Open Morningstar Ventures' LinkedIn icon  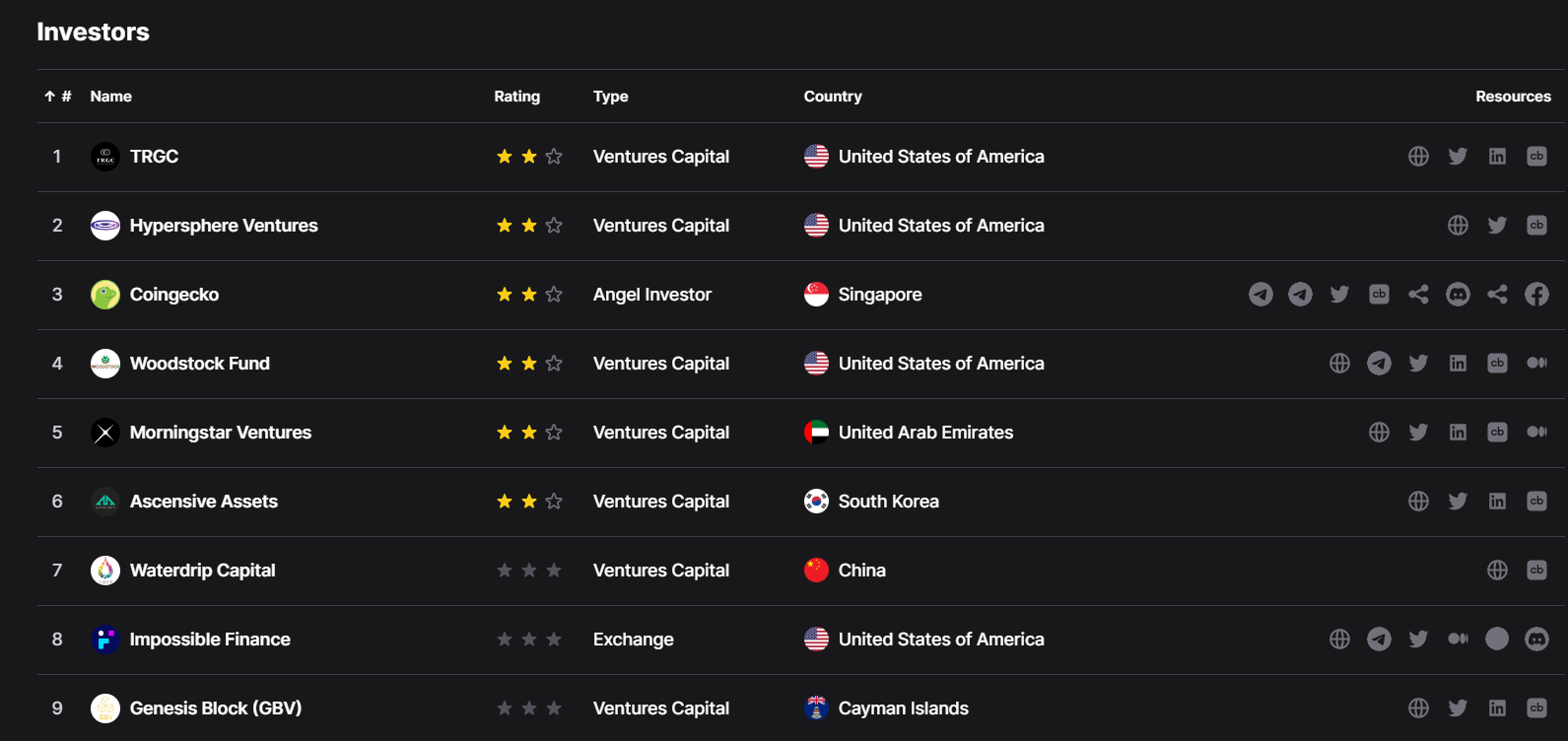pos(1458,433)
